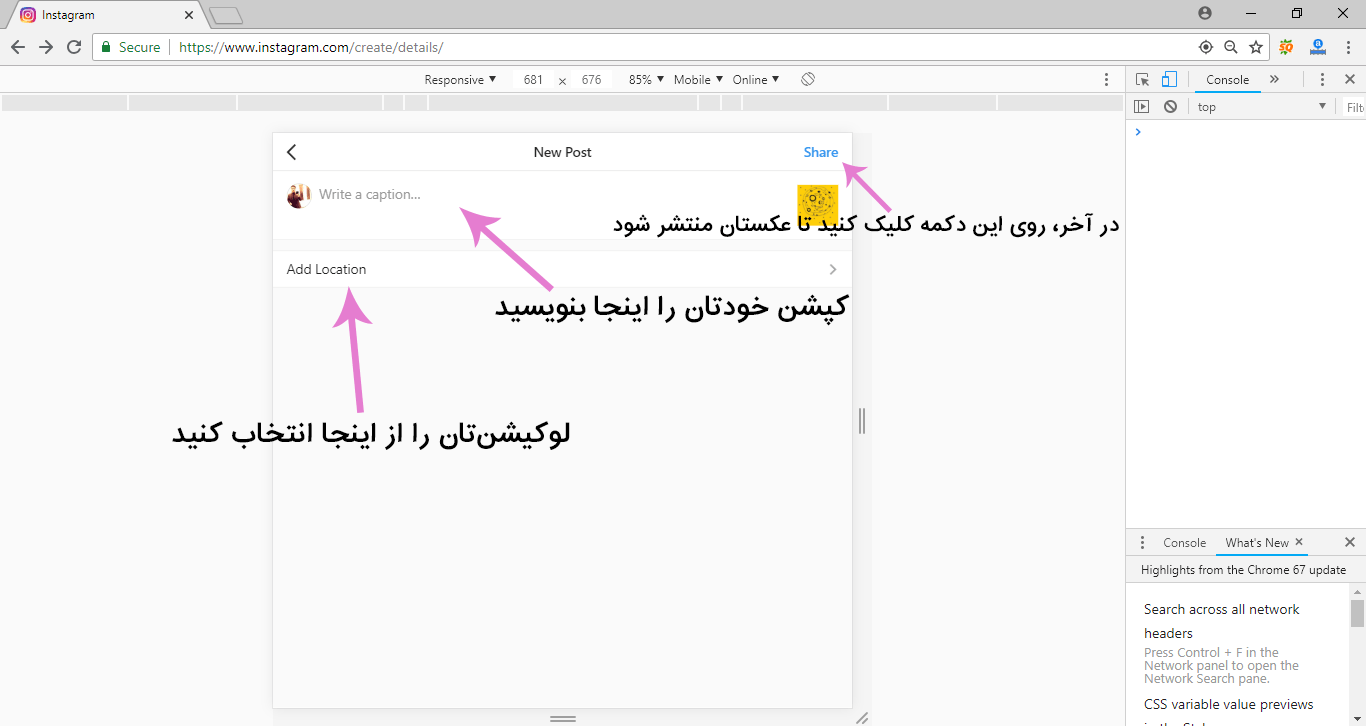Bookmark this page with the star icon
Image resolution: width=1366 pixels, height=726 pixels.
(x=1256, y=47)
